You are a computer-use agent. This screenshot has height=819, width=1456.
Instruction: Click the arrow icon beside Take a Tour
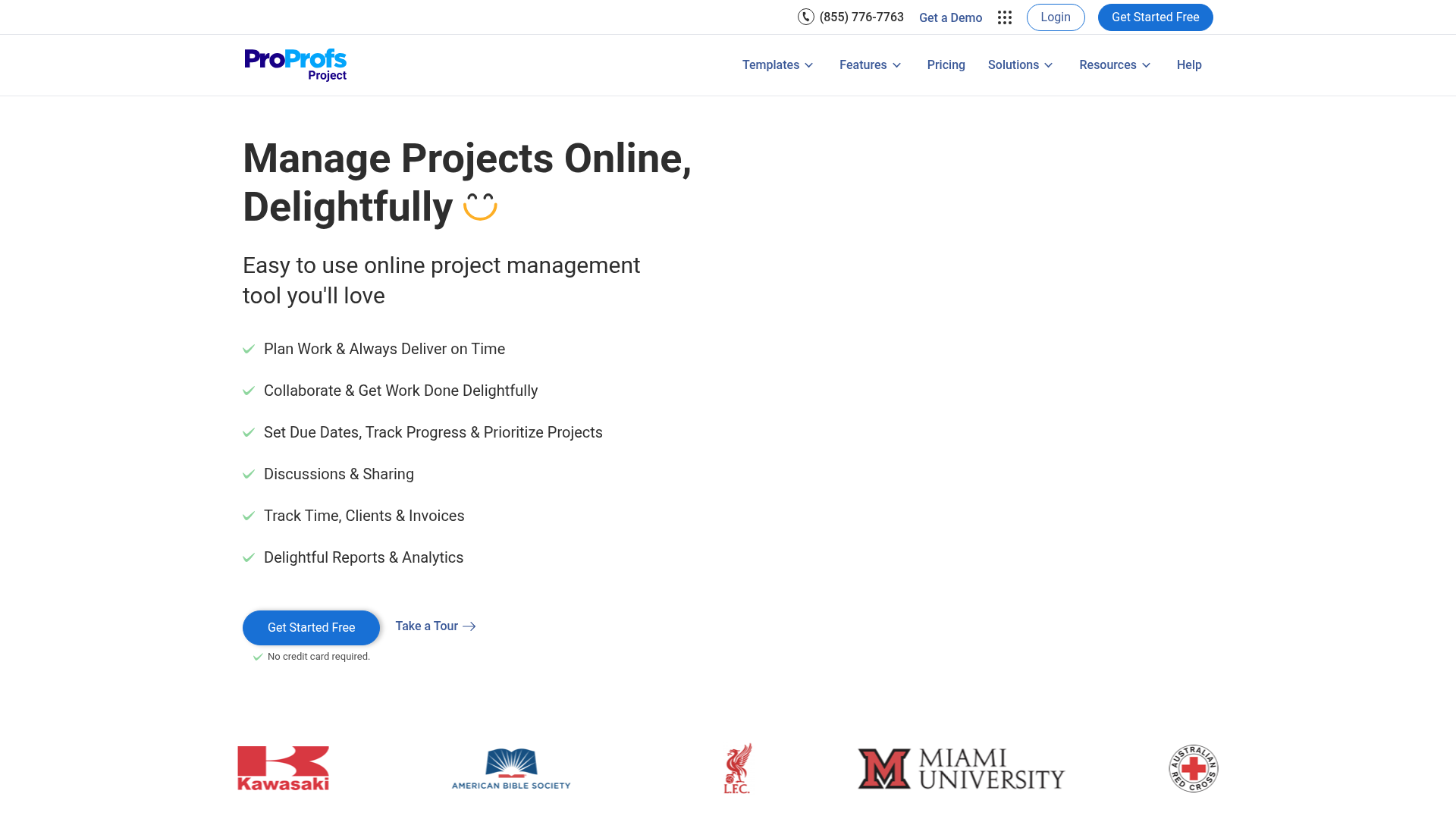tap(470, 626)
